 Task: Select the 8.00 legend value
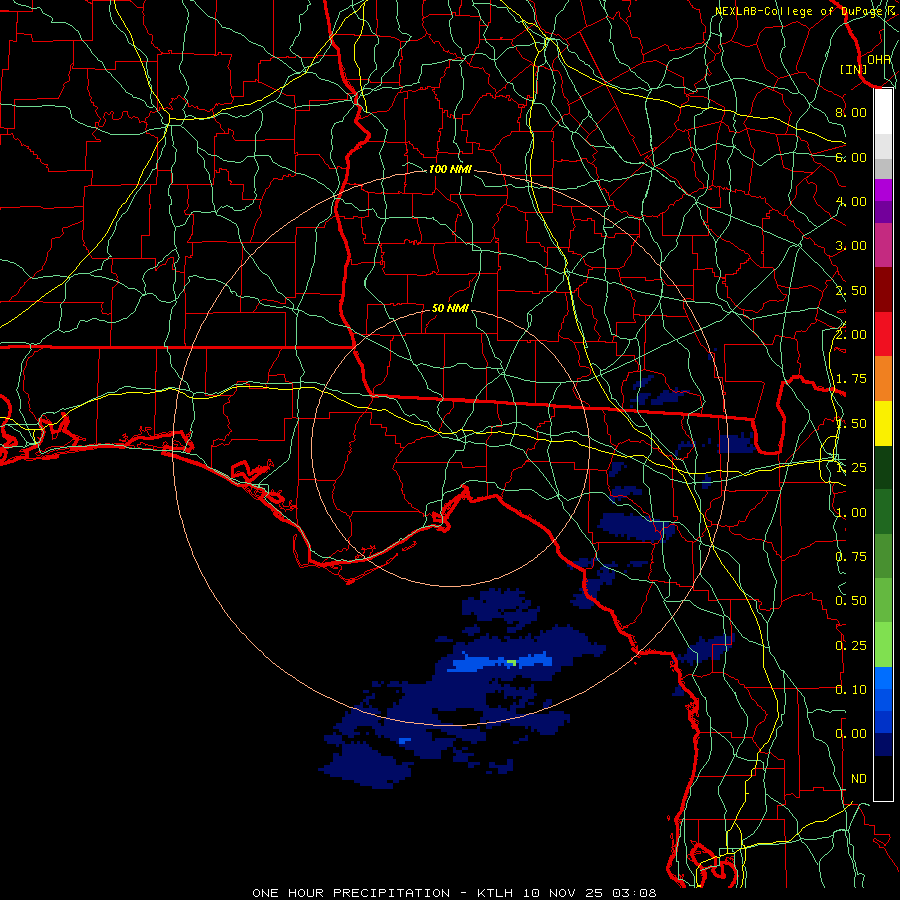tap(851, 112)
